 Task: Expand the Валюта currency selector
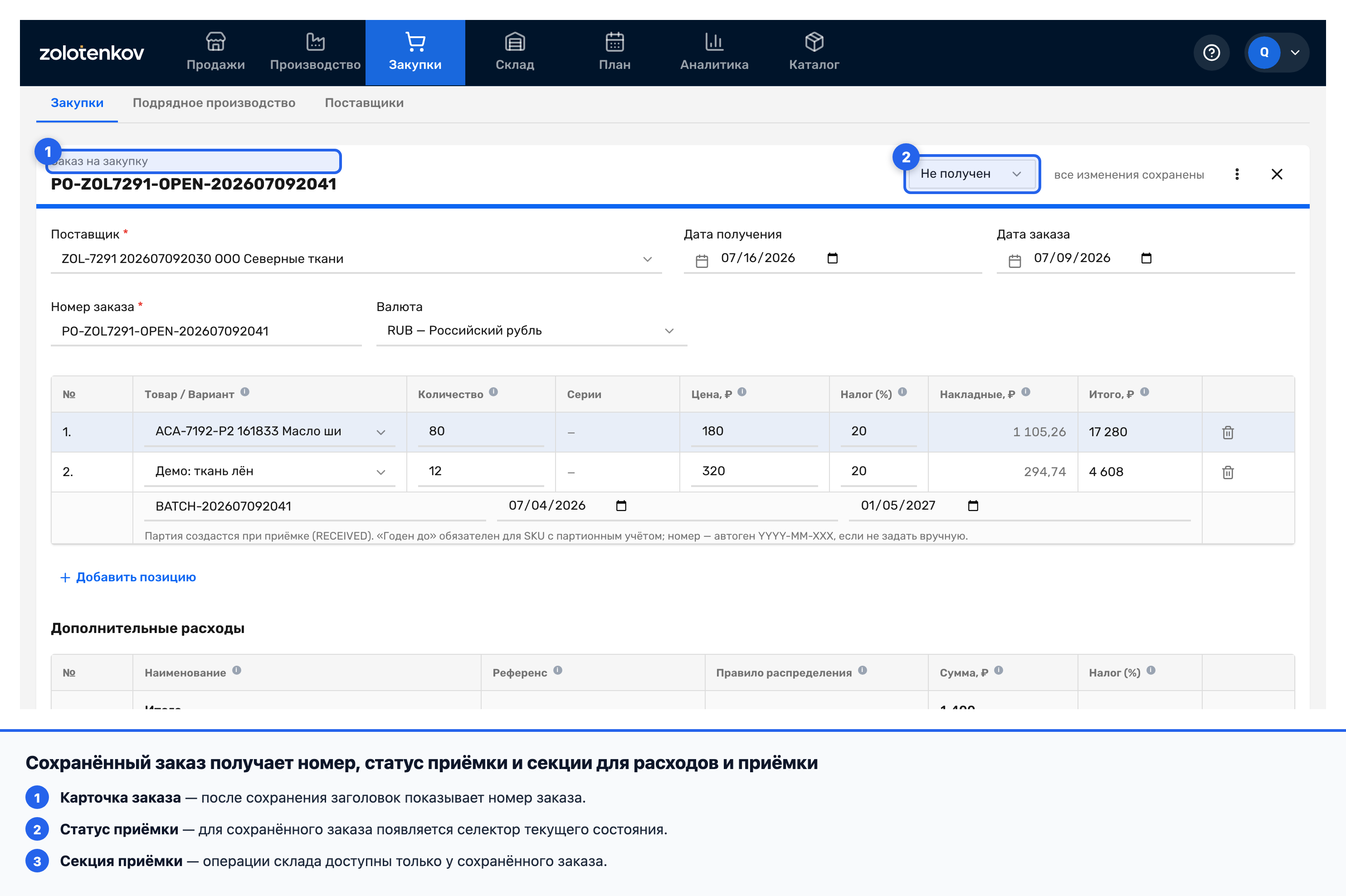pos(531,331)
